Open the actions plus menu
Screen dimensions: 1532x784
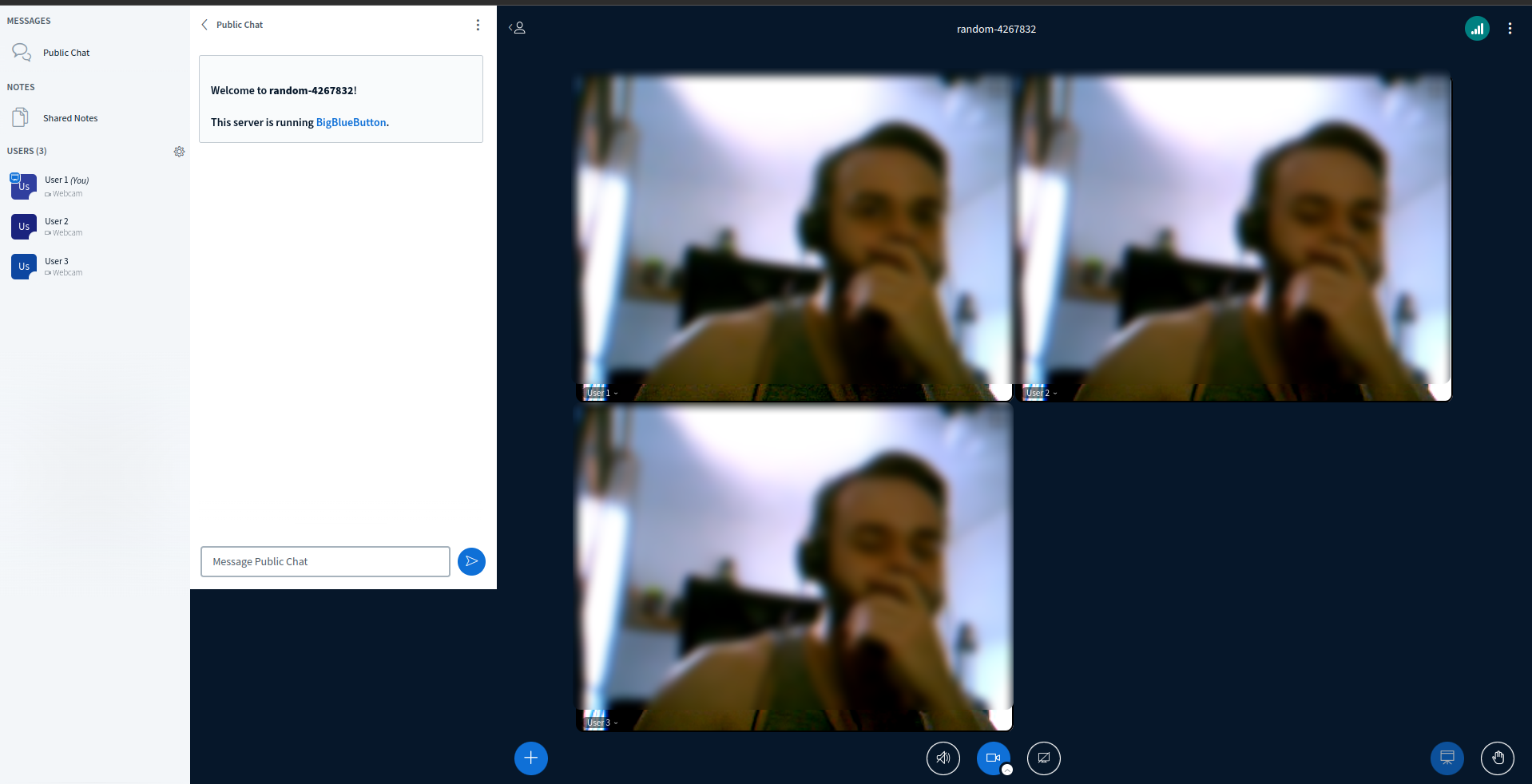click(530, 758)
